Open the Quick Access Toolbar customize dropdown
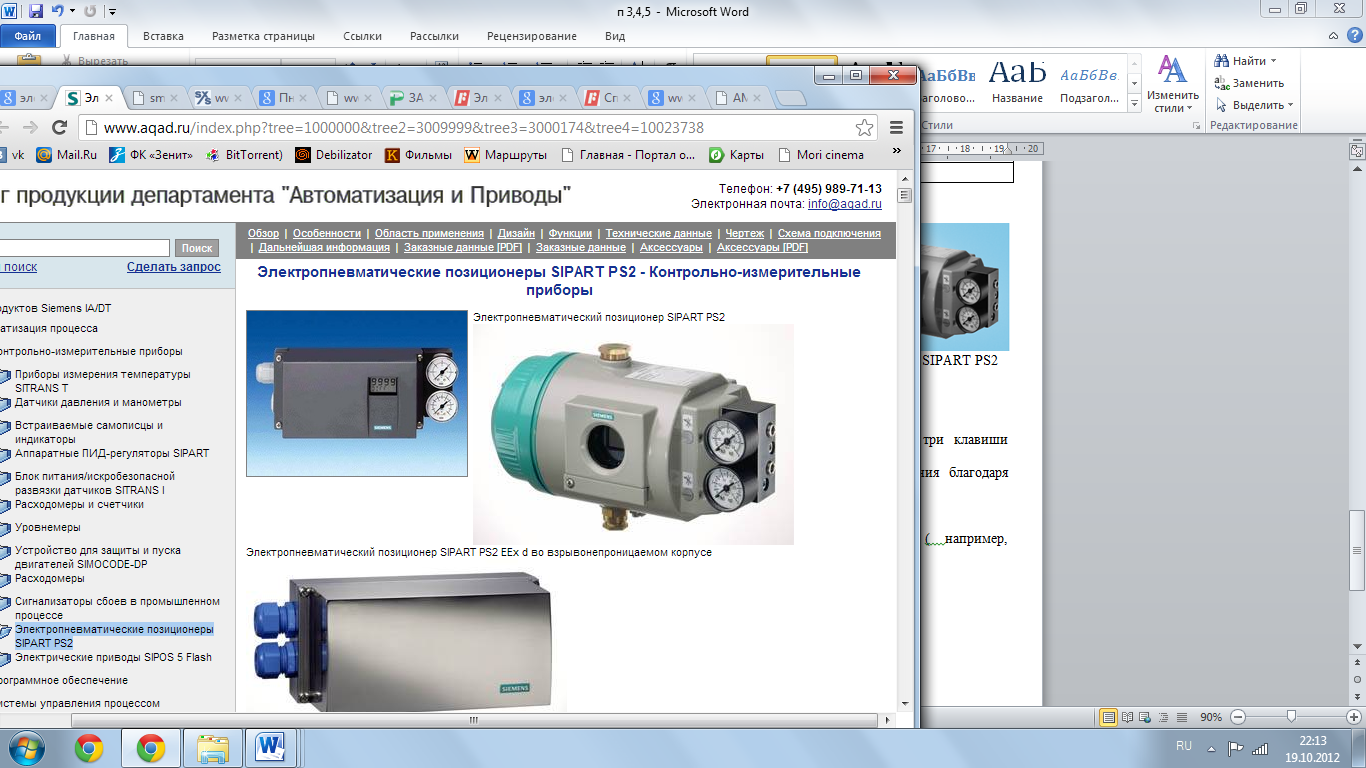 (111, 12)
